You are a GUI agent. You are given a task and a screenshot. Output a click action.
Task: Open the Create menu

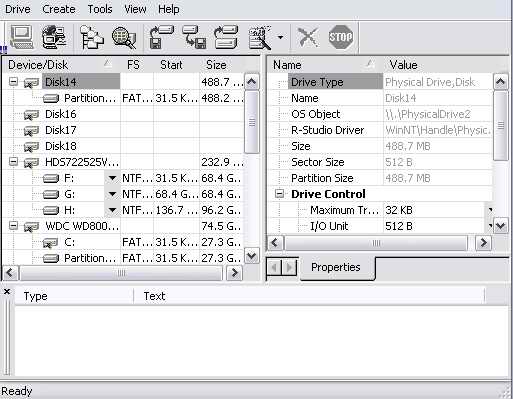[x=59, y=9]
